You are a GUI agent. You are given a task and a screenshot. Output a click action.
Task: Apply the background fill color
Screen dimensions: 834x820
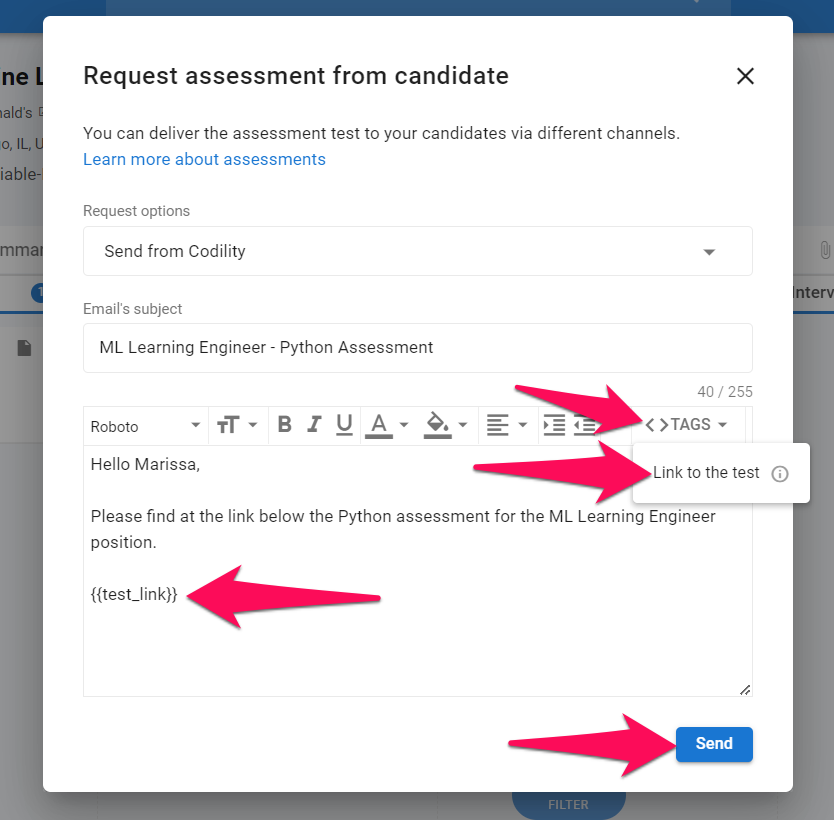pos(437,425)
